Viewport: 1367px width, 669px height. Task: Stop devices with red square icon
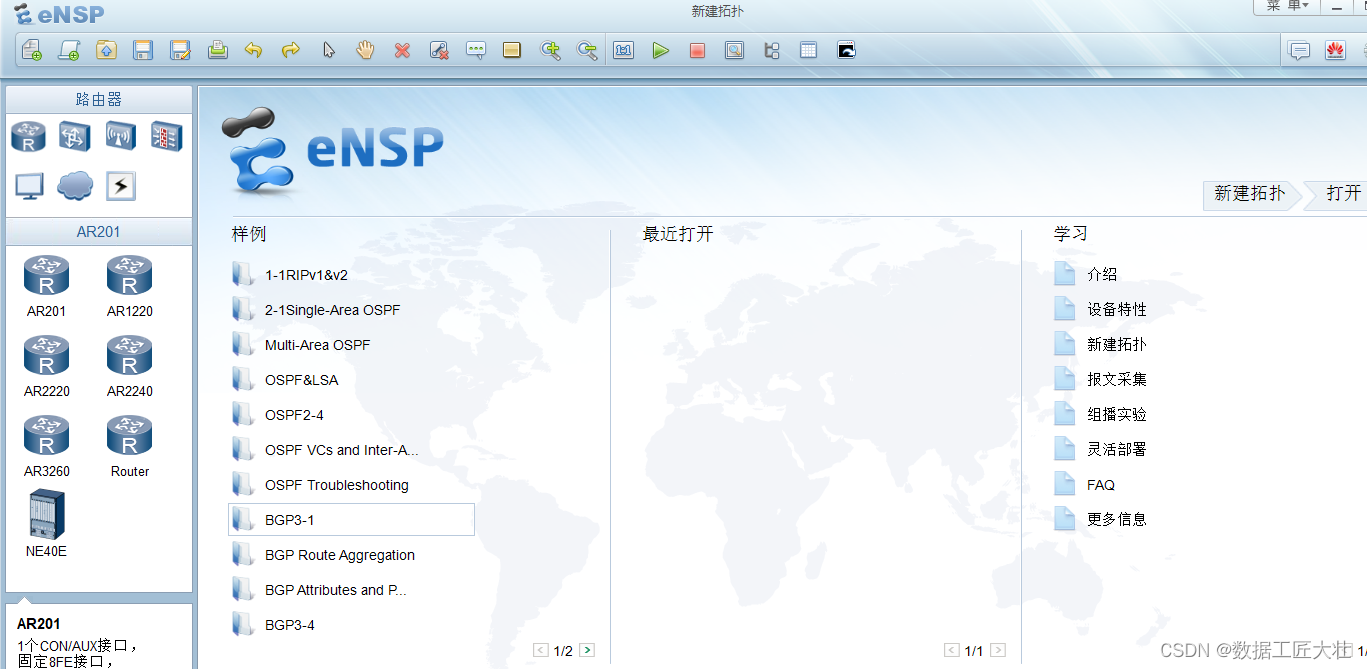click(x=698, y=50)
